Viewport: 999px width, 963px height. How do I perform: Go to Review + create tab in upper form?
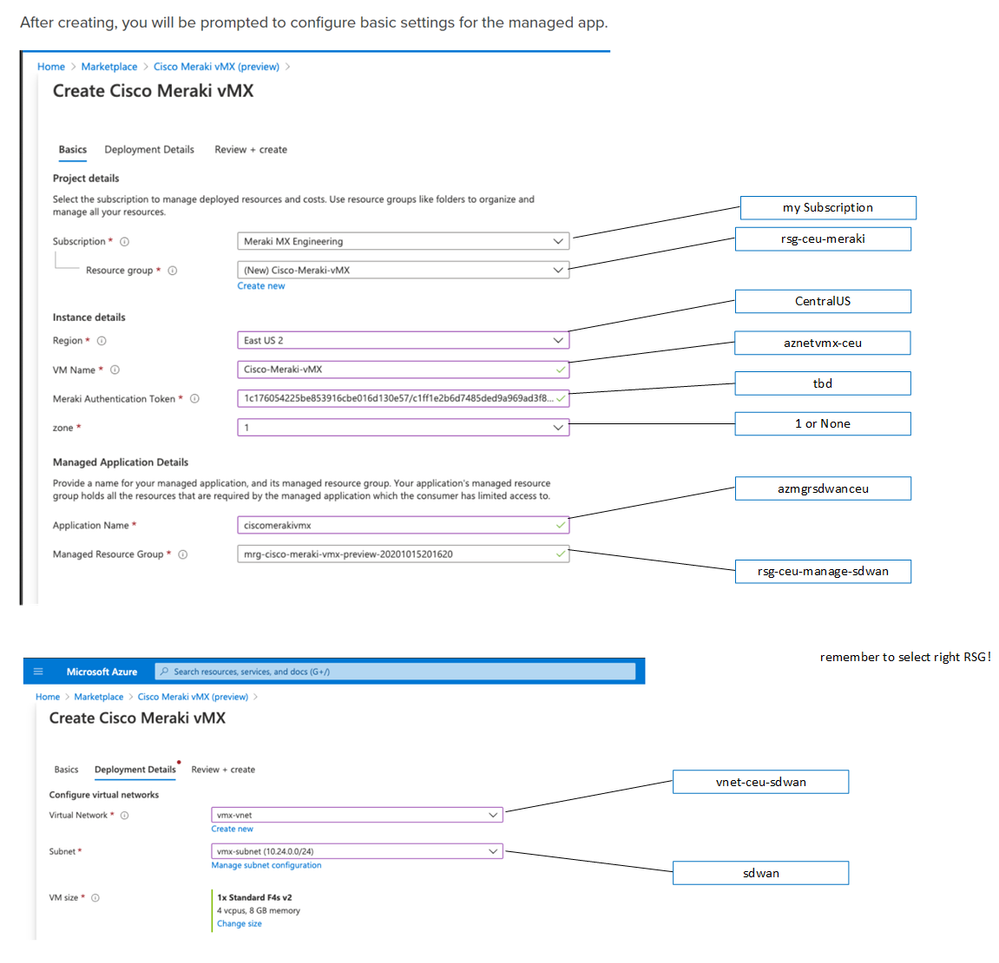coord(251,150)
